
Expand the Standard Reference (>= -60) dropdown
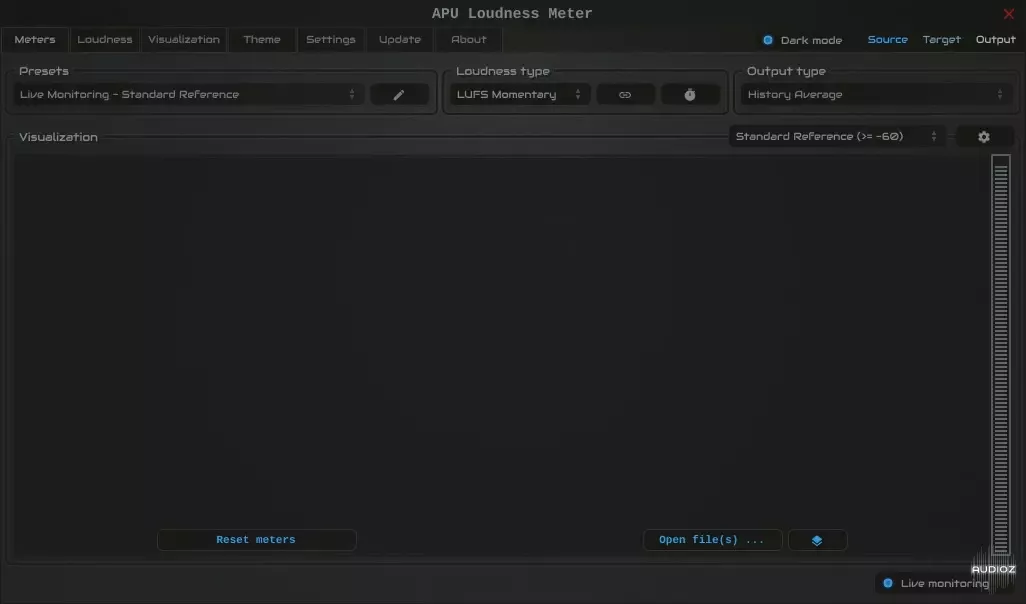tap(837, 137)
